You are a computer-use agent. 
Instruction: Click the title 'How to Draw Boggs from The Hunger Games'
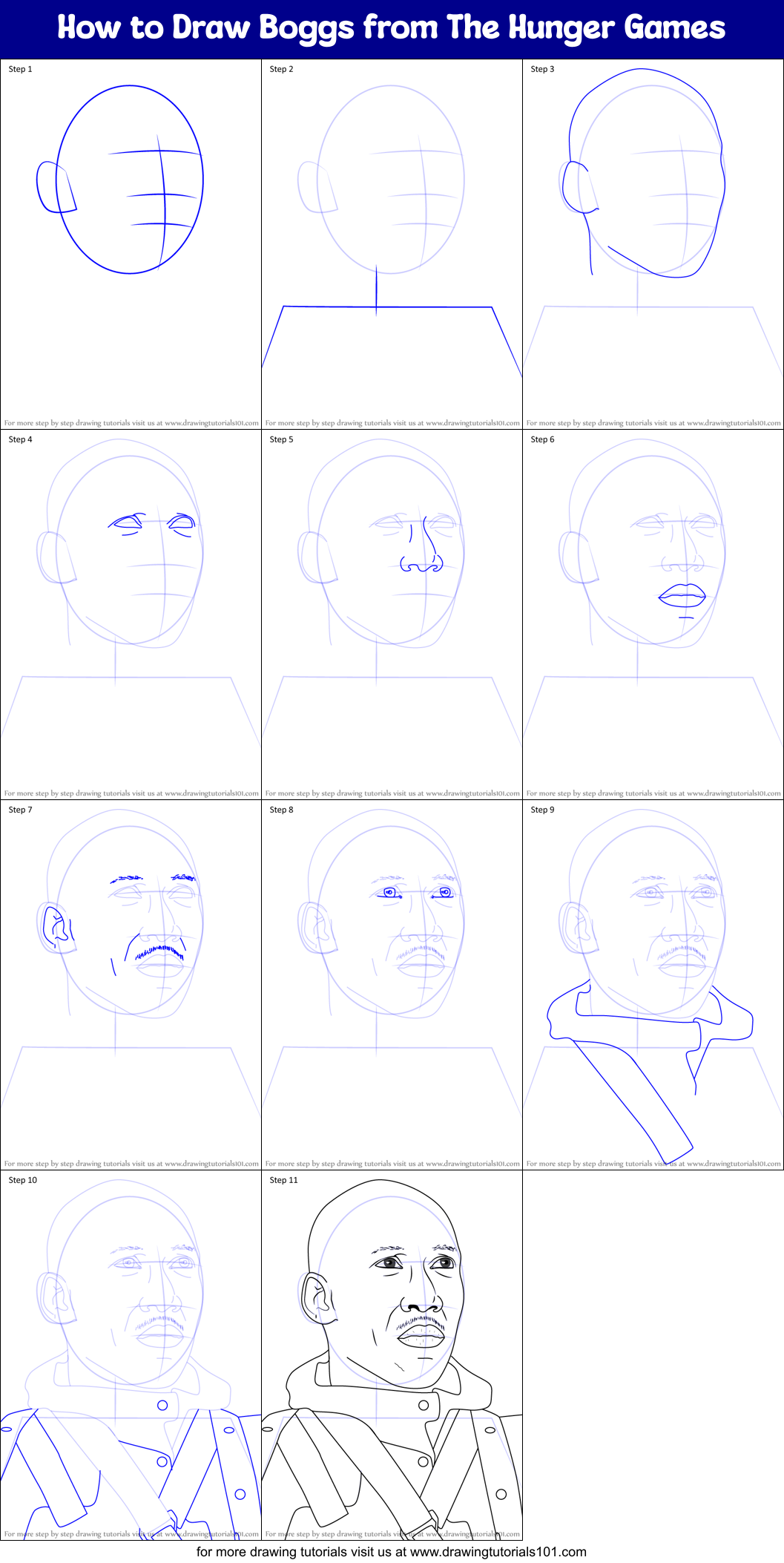392,27
